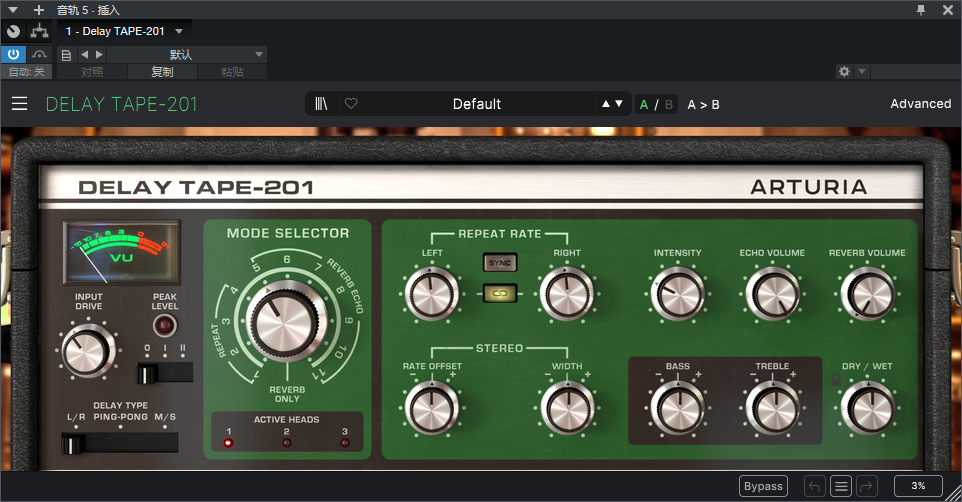Click the Default preset name

pos(477,104)
